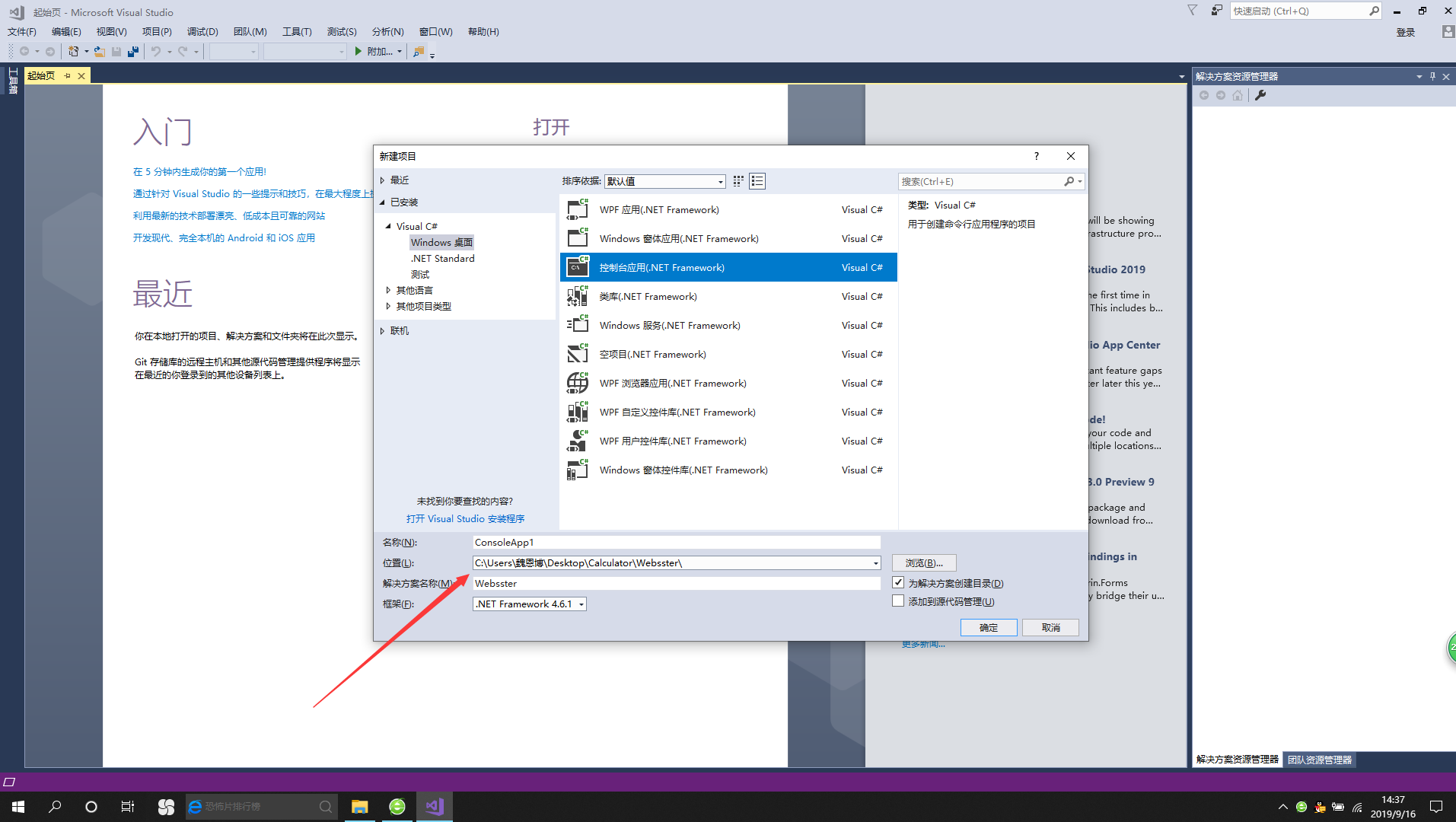Click the 浏览(B)... button
This screenshot has width=1456, height=822.
[x=924, y=563]
